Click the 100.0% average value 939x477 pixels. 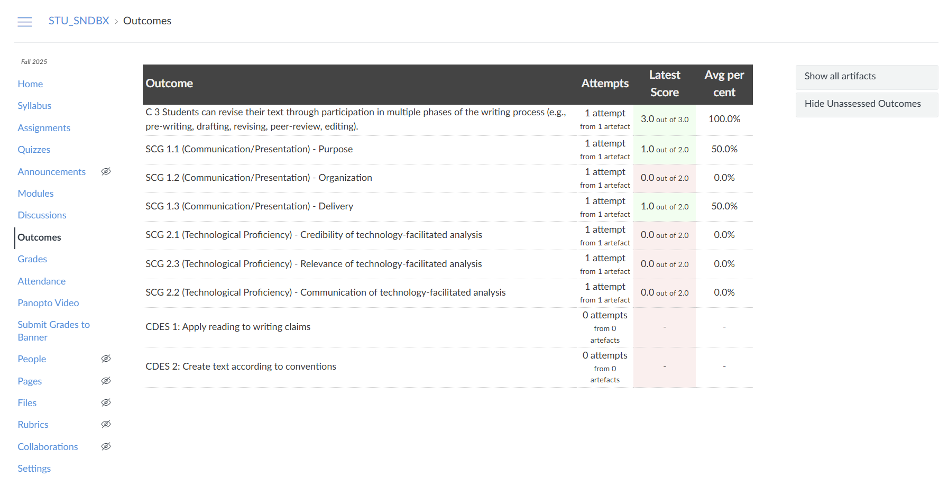724,119
